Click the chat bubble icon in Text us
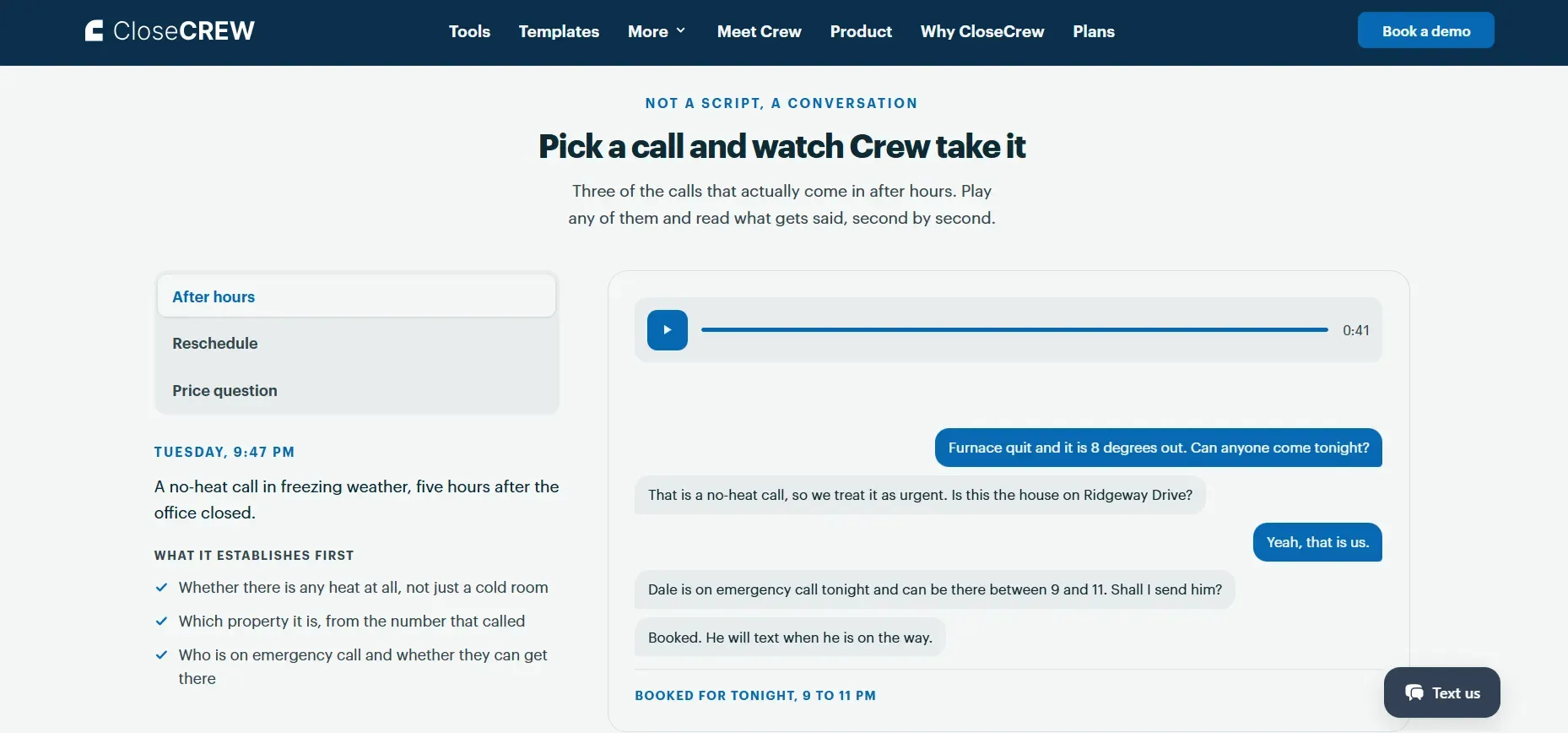Viewport: 1568px width, 733px height. (x=1414, y=693)
